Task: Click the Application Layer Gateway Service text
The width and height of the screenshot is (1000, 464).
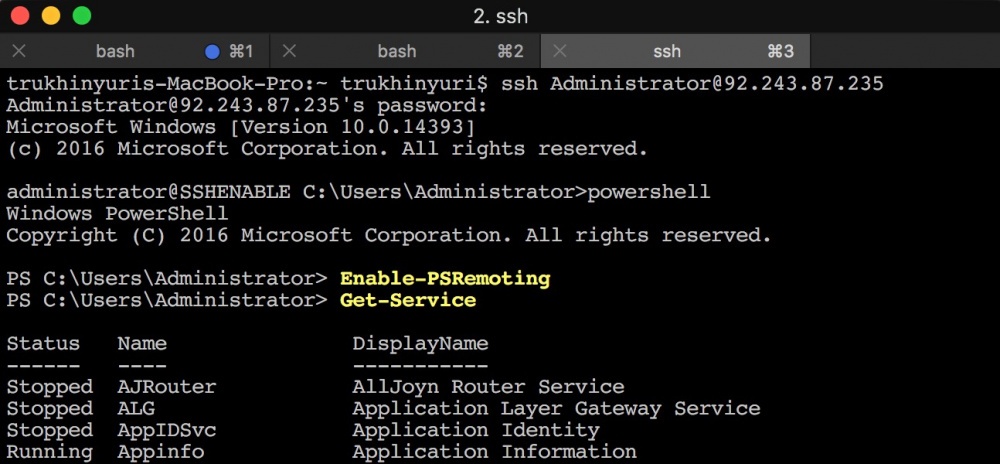Action: point(556,409)
